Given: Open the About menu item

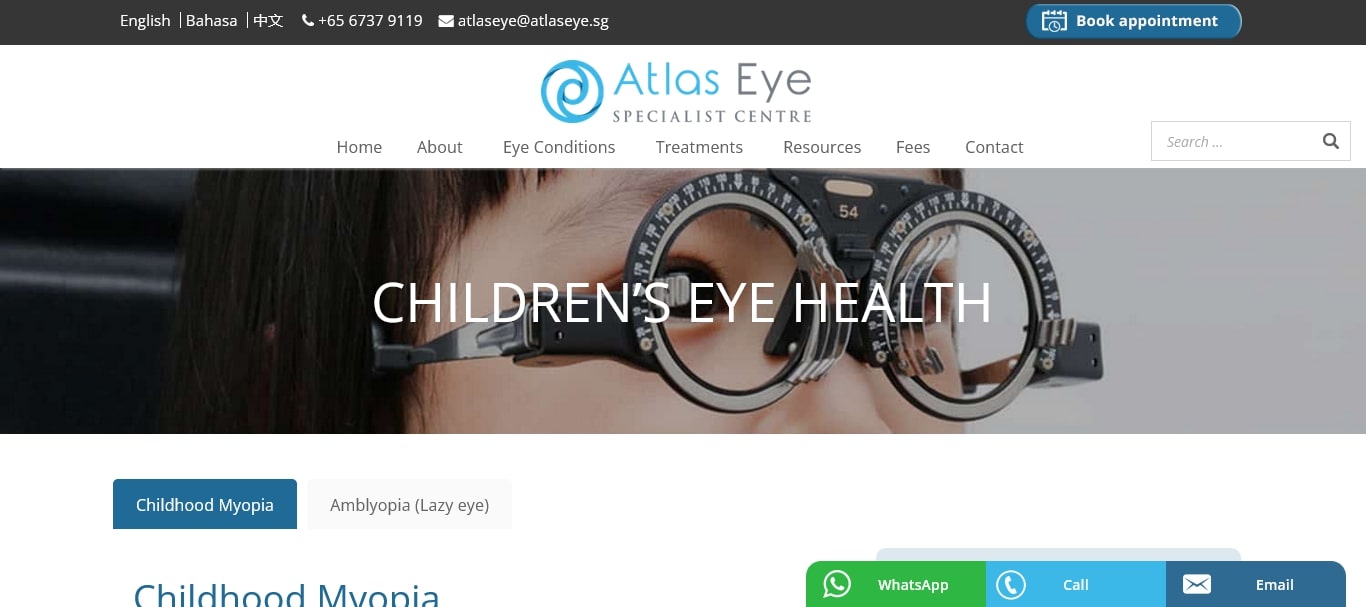Looking at the screenshot, I should [440, 147].
